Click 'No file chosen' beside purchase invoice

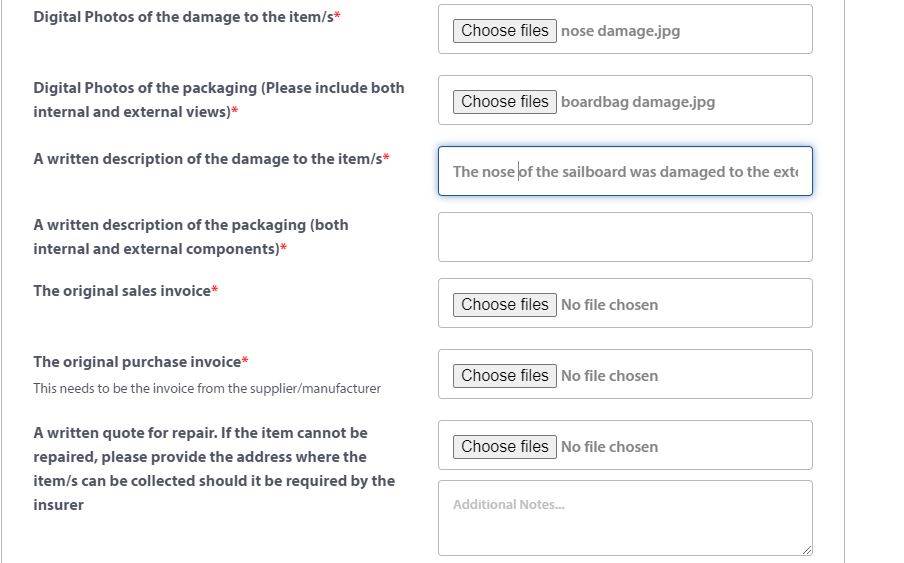coord(609,376)
